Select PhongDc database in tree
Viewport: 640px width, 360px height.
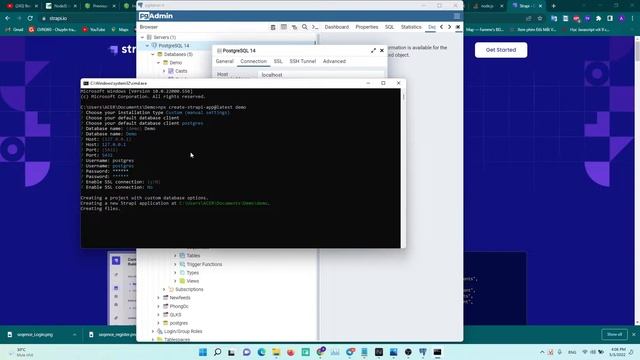click(x=179, y=306)
